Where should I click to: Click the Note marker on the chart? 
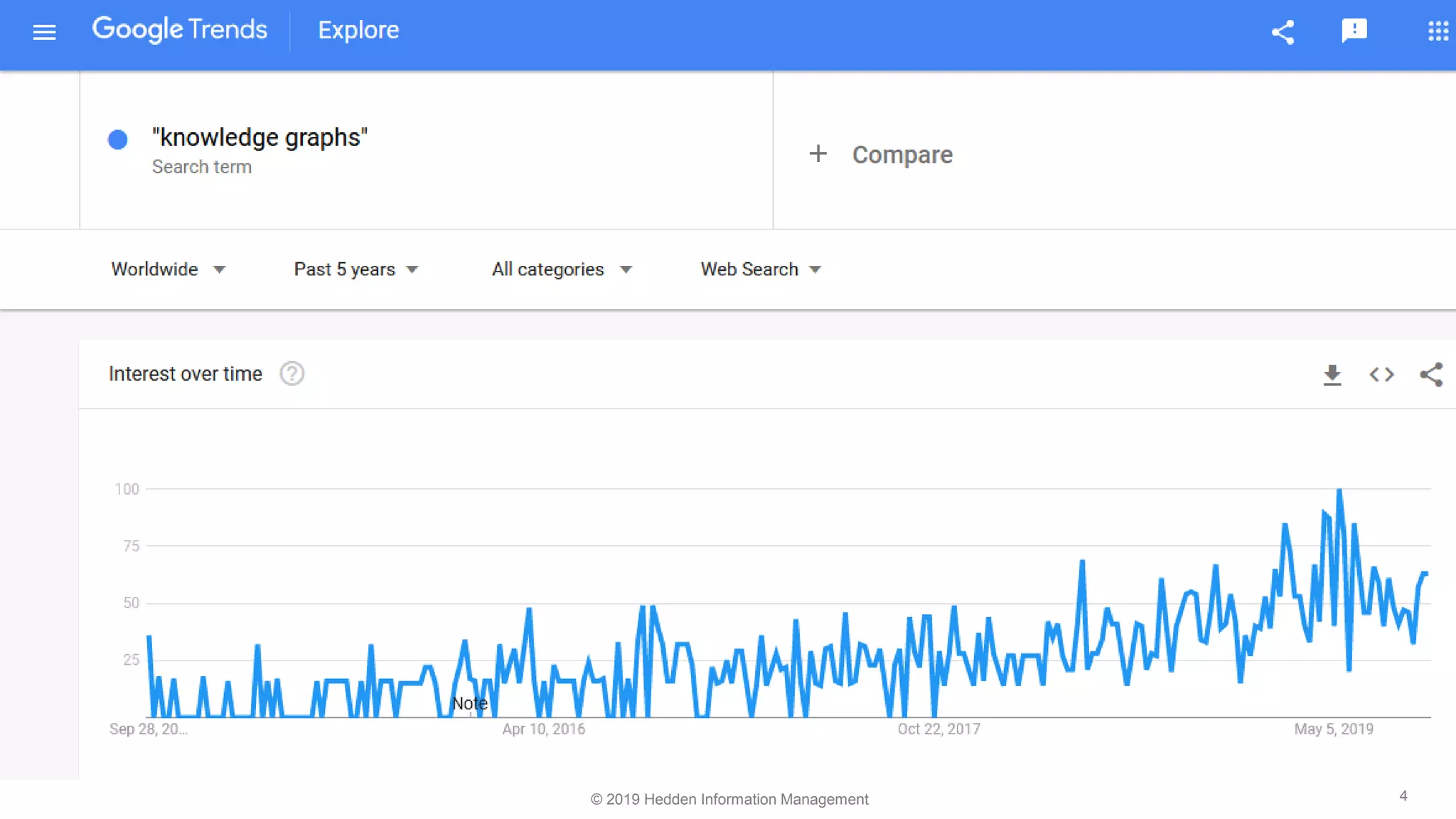point(469,704)
